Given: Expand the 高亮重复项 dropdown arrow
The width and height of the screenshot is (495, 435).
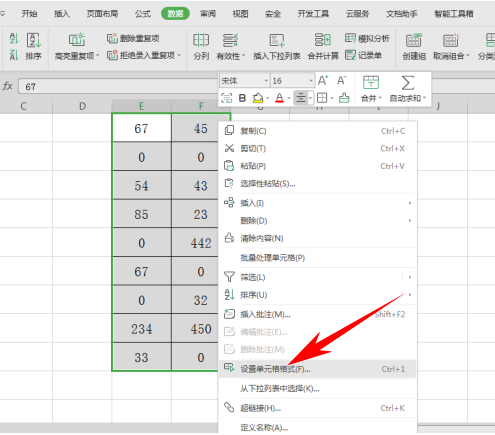Looking at the screenshot, I should [x=97, y=56].
